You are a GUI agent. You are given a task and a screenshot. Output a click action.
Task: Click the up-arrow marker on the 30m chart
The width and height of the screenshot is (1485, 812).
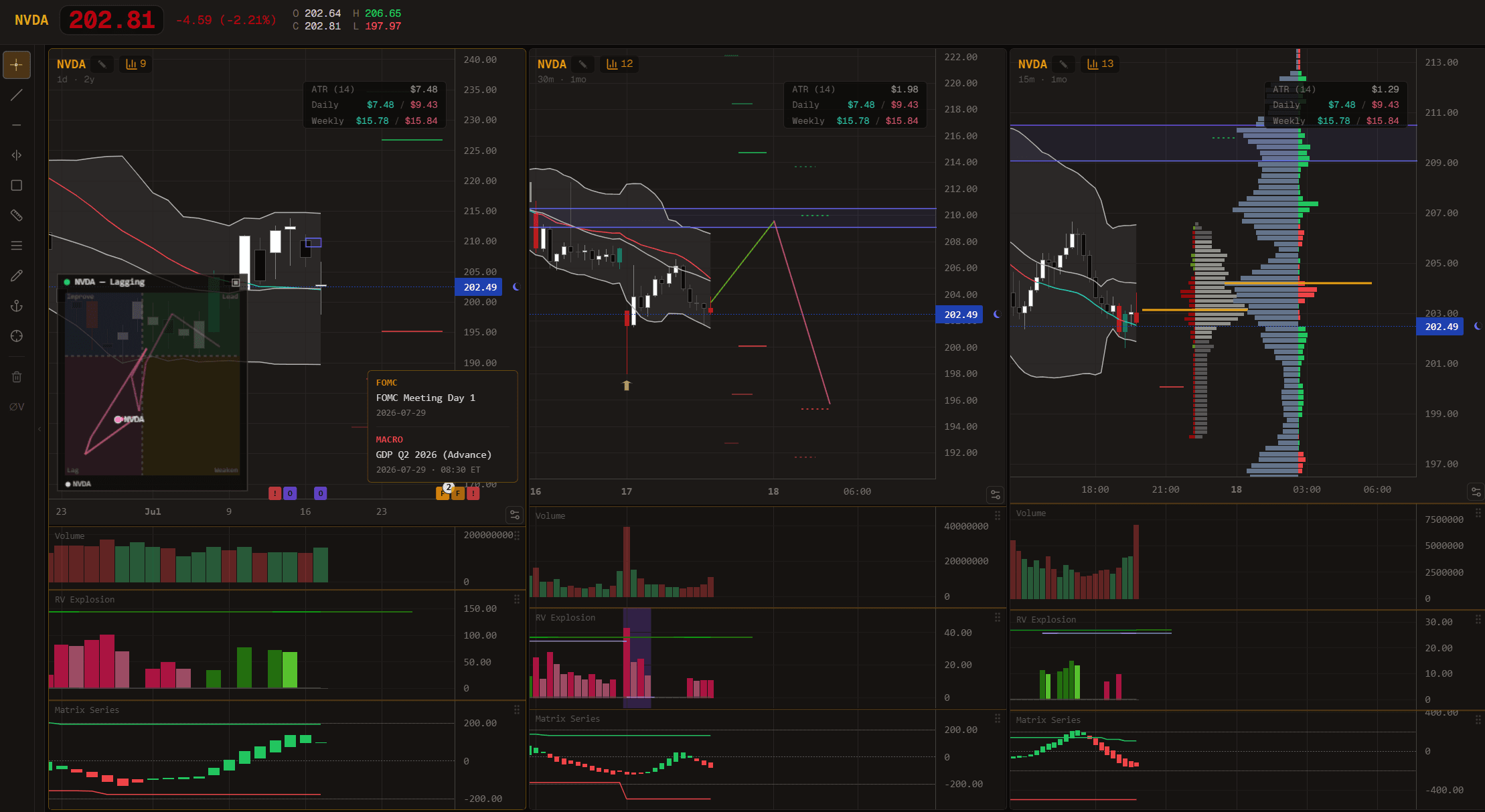pos(627,386)
